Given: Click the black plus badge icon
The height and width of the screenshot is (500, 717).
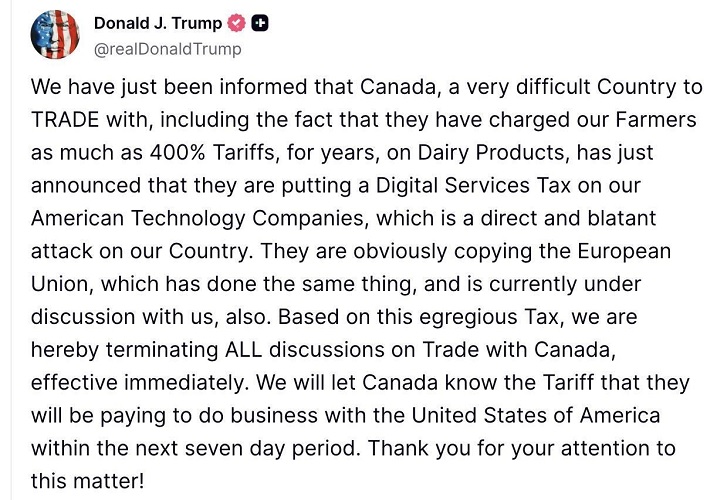Looking at the screenshot, I should tap(259, 23).
